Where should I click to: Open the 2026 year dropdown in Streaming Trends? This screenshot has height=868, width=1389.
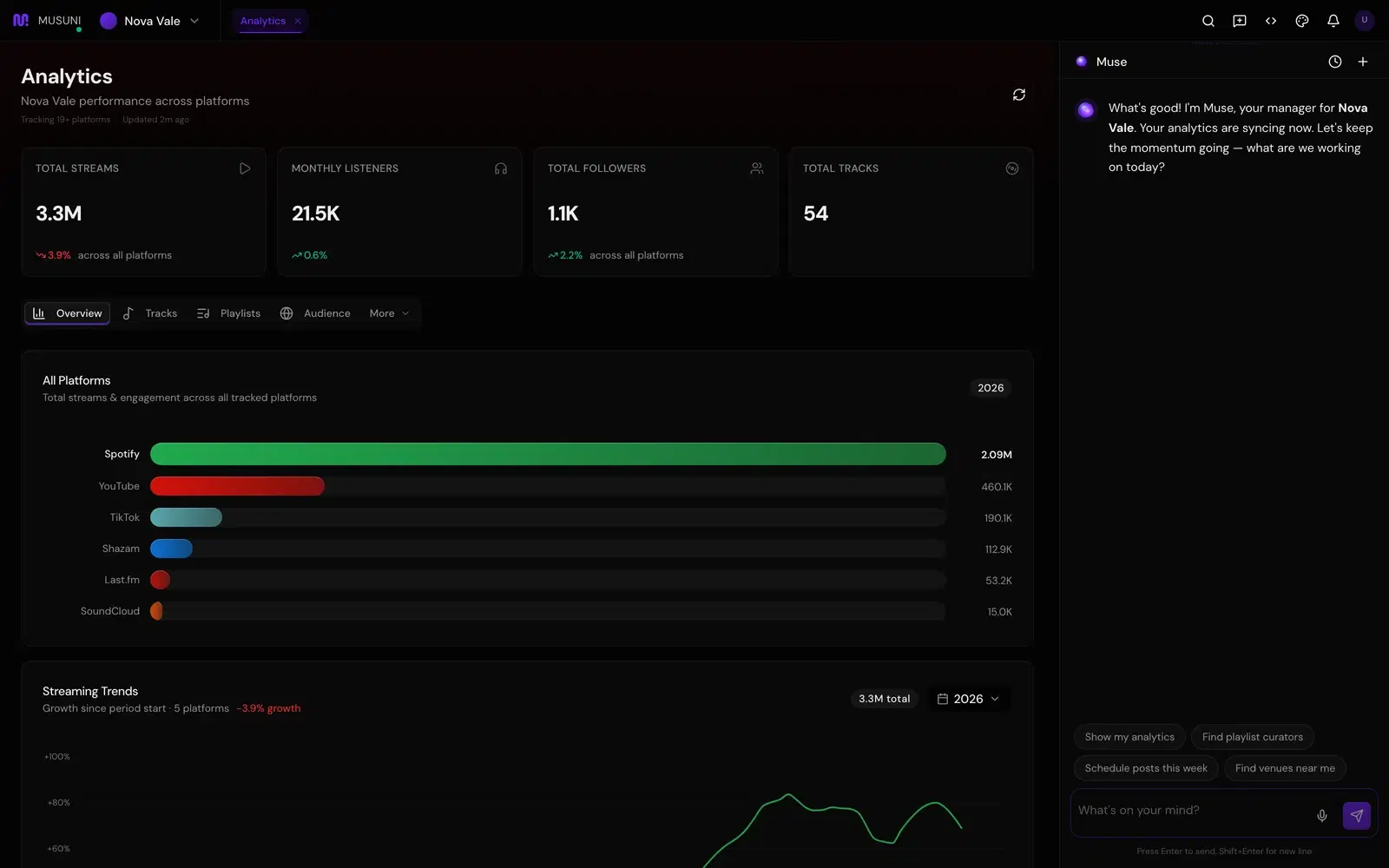pyautogui.click(x=968, y=699)
